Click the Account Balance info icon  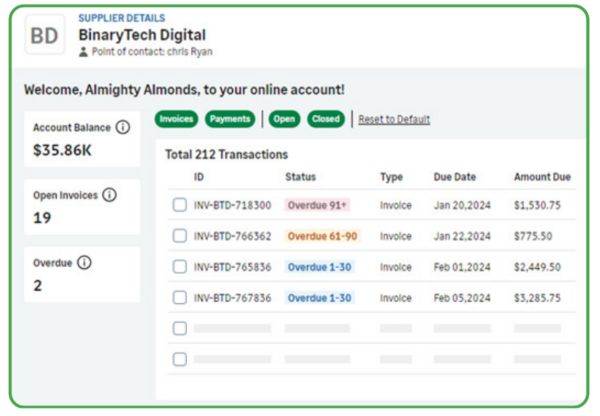pyautogui.click(x=123, y=127)
